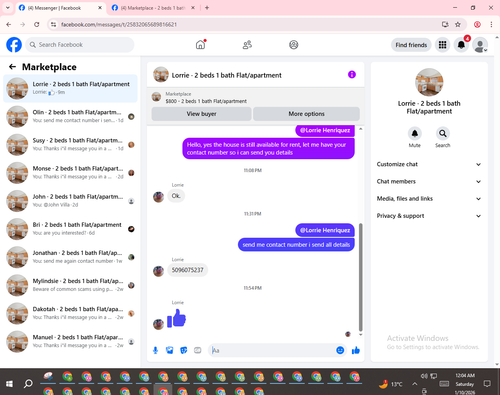Go back using the Marketplace back arrow
500x395 pixels.
(x=12, y=67)
